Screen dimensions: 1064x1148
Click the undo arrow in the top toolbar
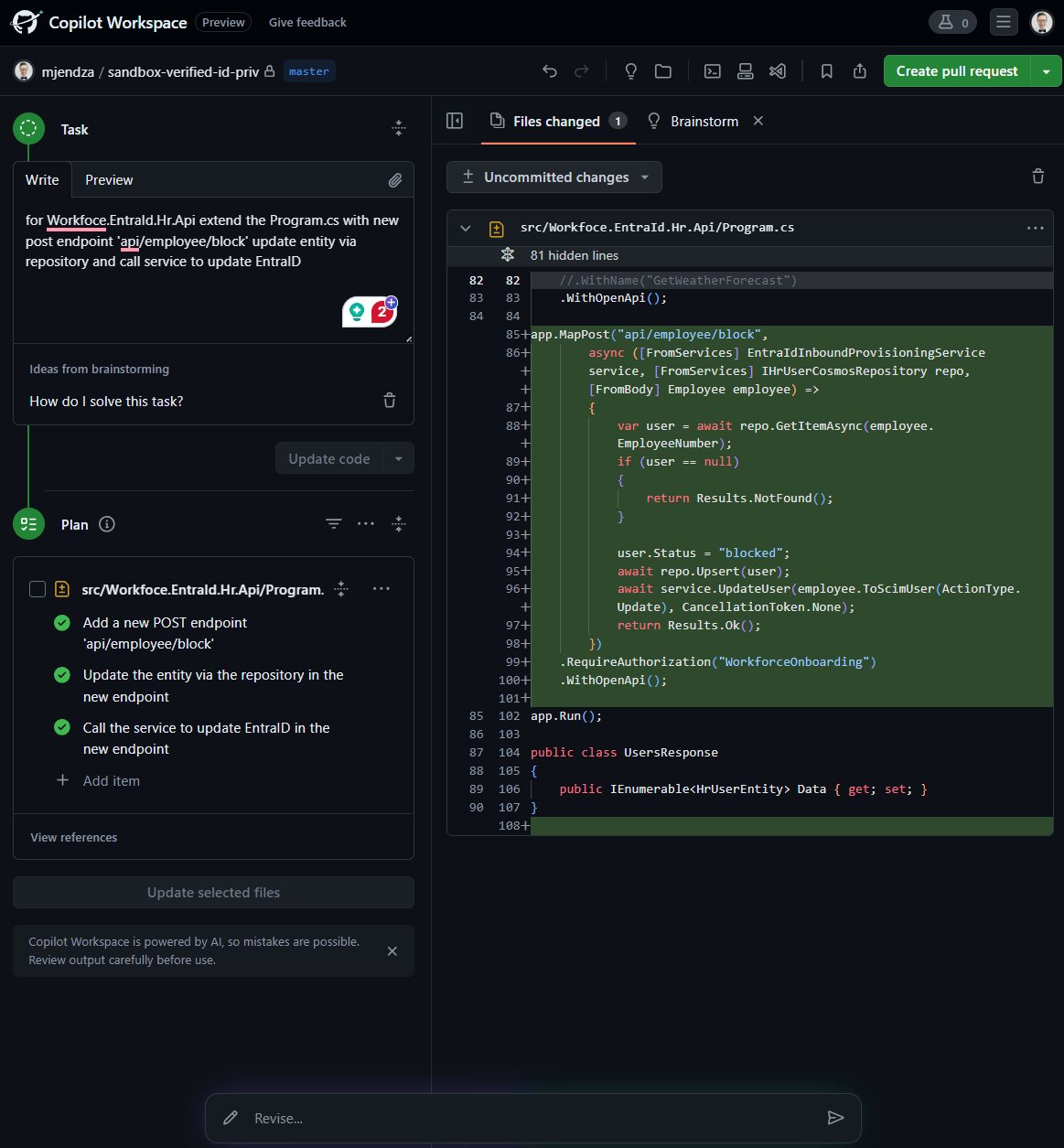click(x=550, y=71)
